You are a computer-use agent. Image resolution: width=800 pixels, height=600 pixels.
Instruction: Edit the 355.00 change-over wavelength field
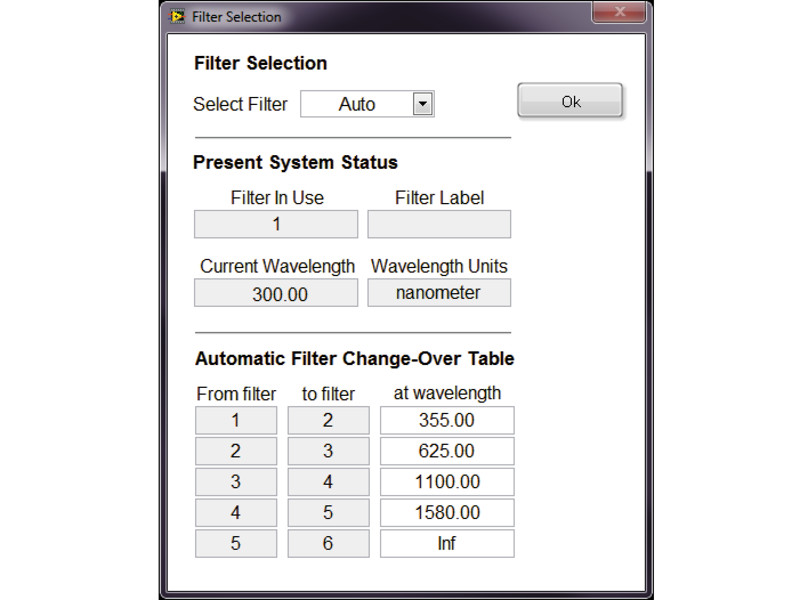(447, 421)
